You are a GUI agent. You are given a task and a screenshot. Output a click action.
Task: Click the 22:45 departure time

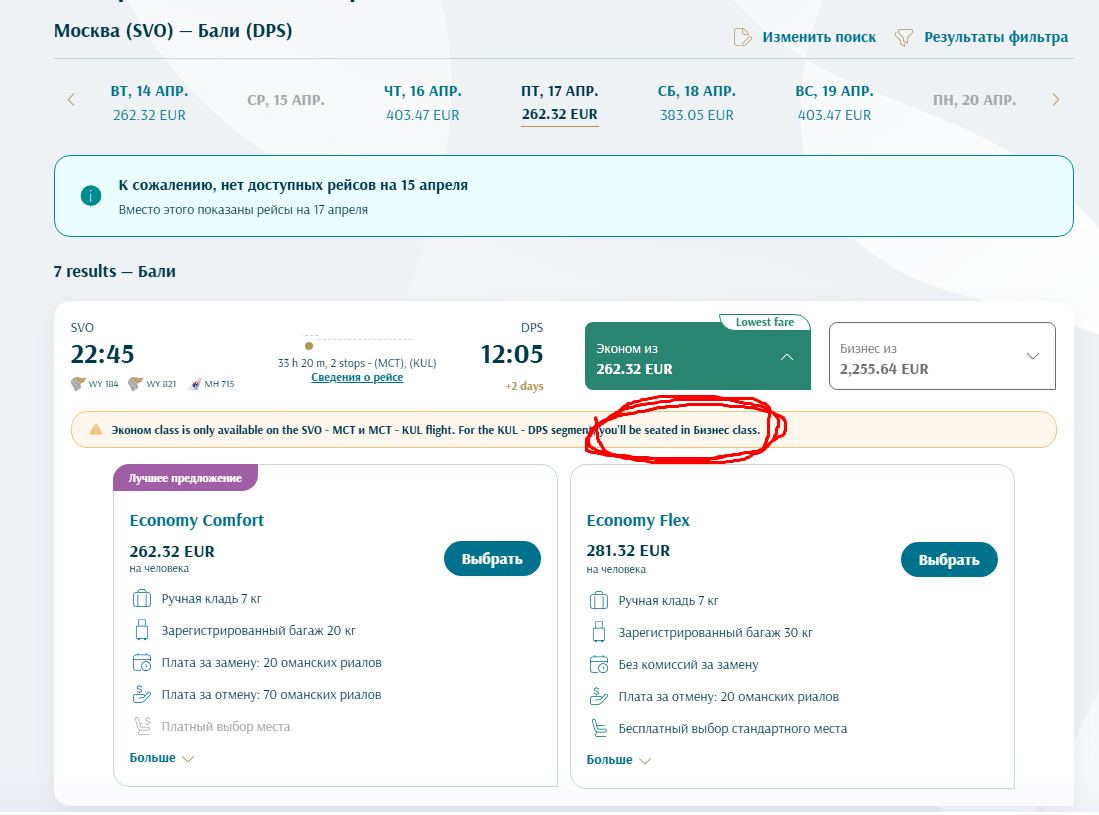tap(102, 354)
